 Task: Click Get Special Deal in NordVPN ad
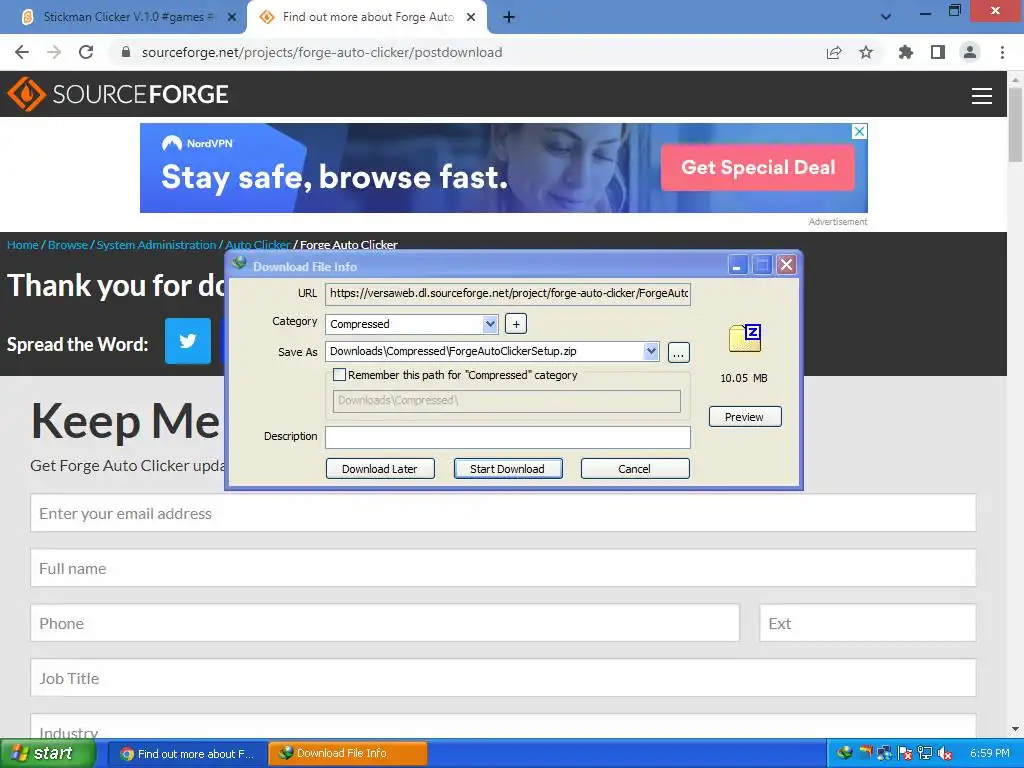[x=758, y=168]
